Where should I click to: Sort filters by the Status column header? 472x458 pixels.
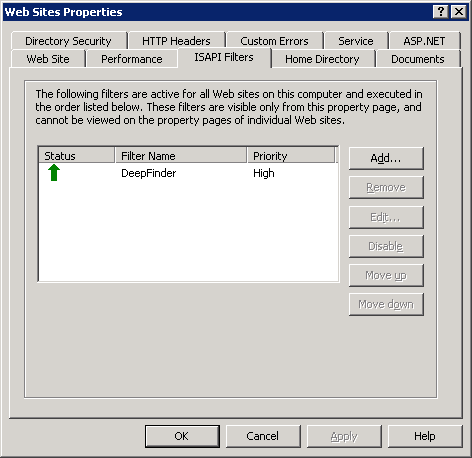pyautogui.click(x=77, y=156)
